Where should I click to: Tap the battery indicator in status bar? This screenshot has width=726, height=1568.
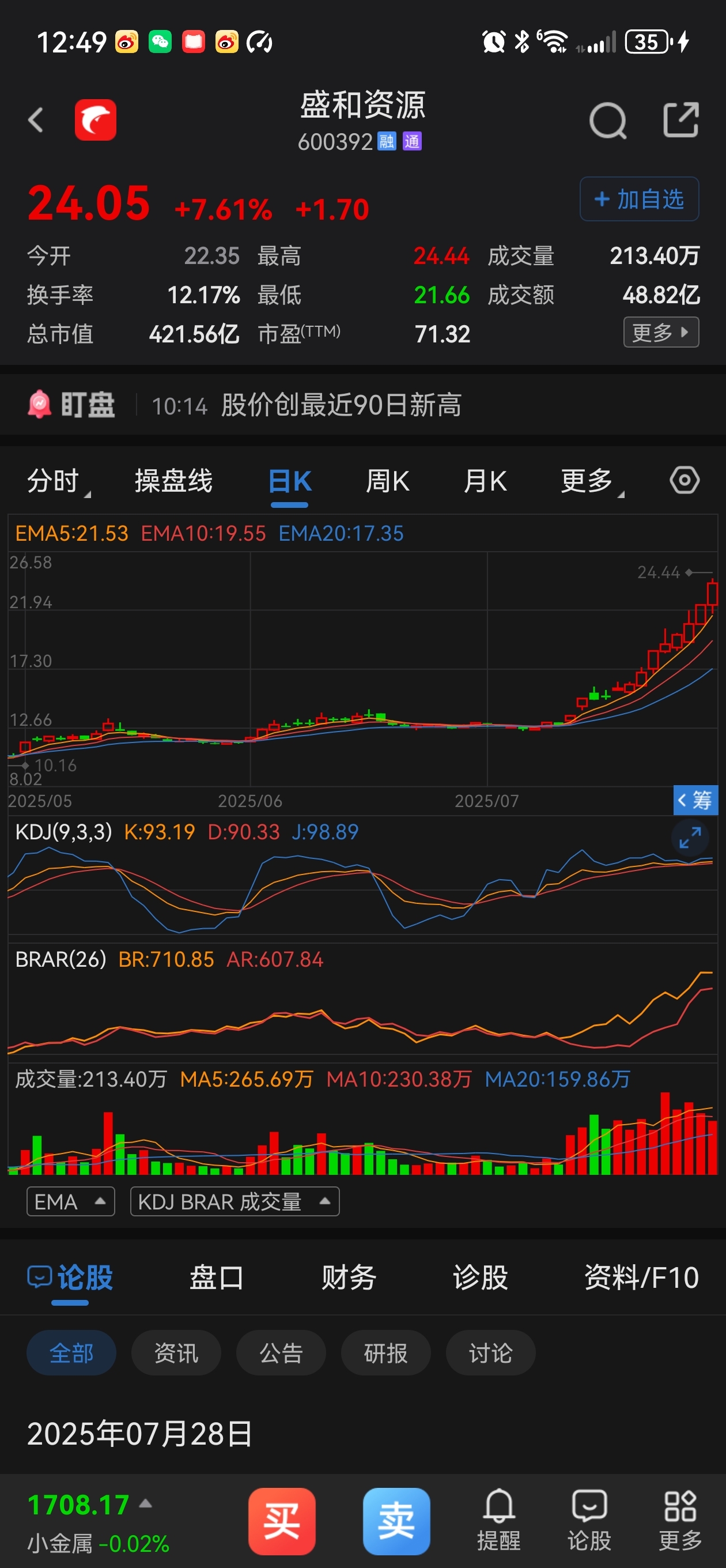[x=649, y=42]
